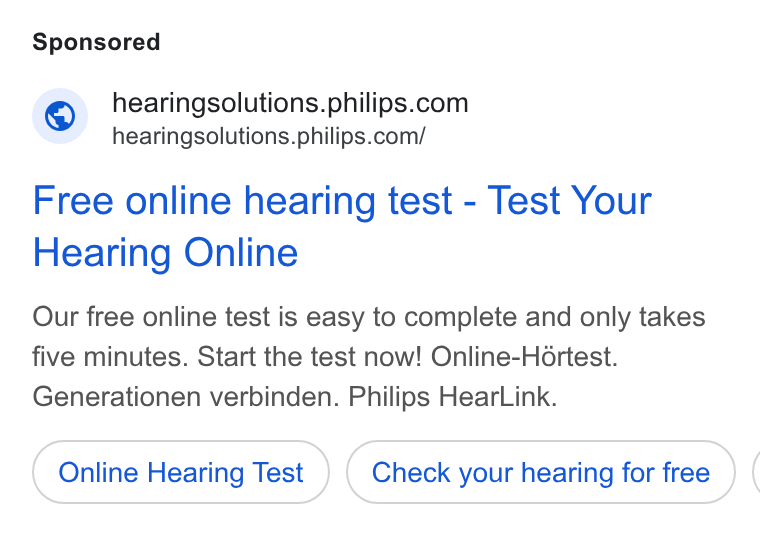
Task: Click the hearingsolutions.philips.com site name
Action: coord(290,103)
